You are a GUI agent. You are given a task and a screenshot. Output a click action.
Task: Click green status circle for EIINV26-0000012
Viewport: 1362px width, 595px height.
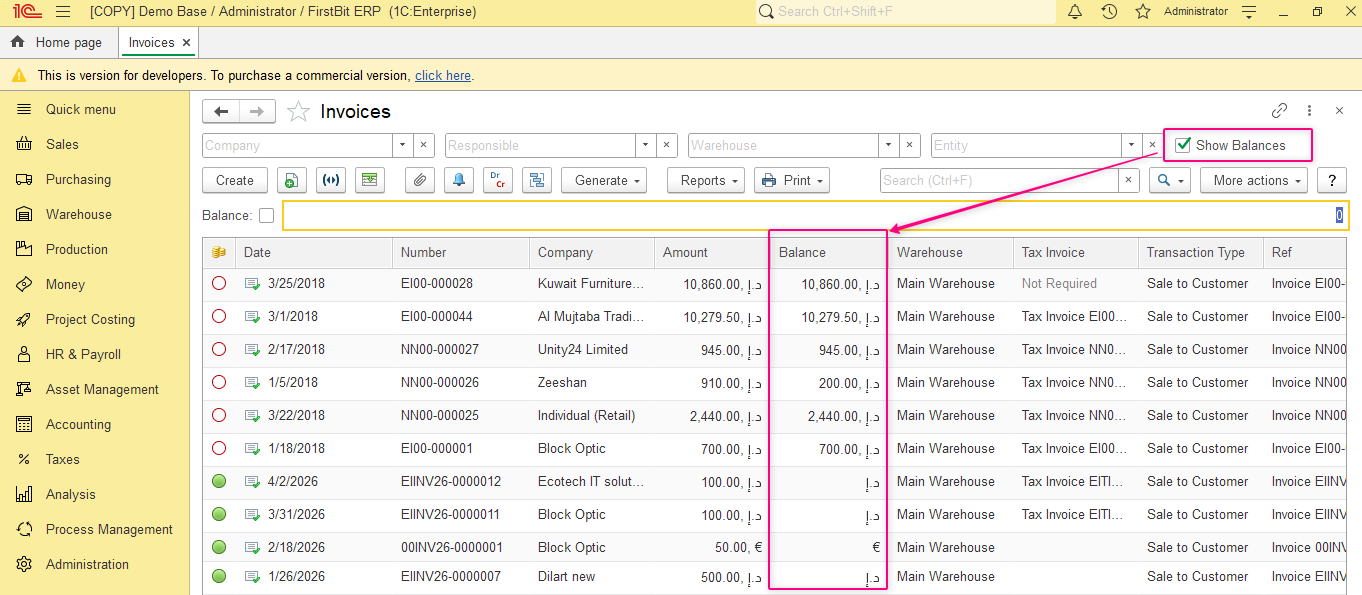pos(219,481)
